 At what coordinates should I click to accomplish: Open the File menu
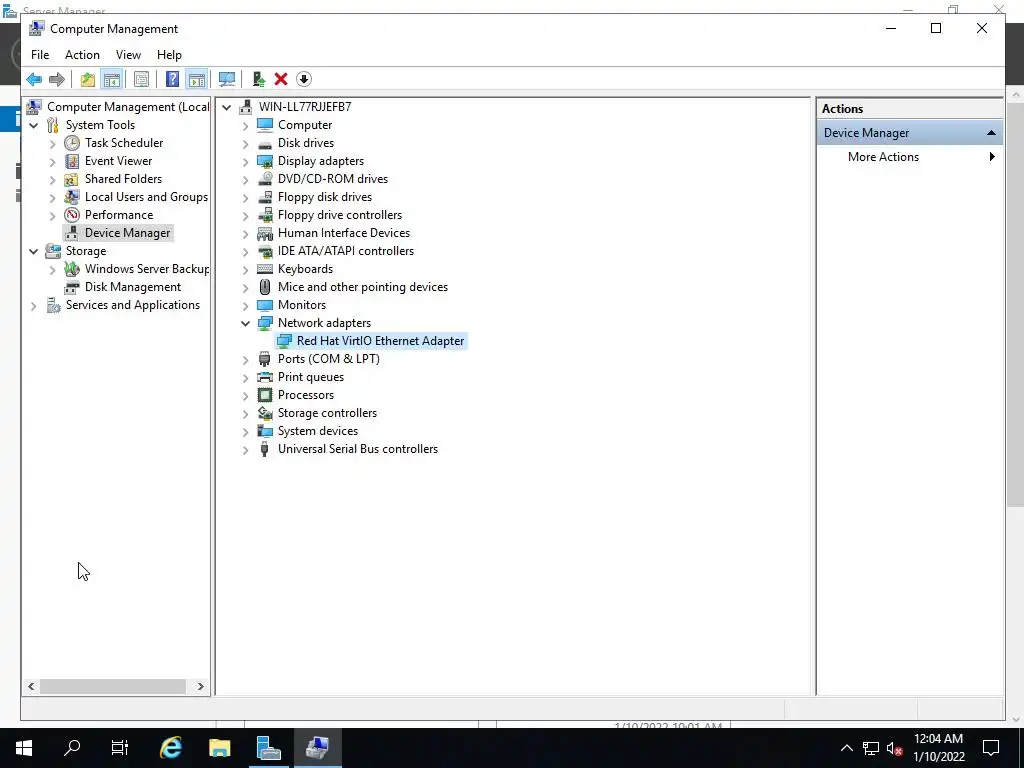pos(40,55)
